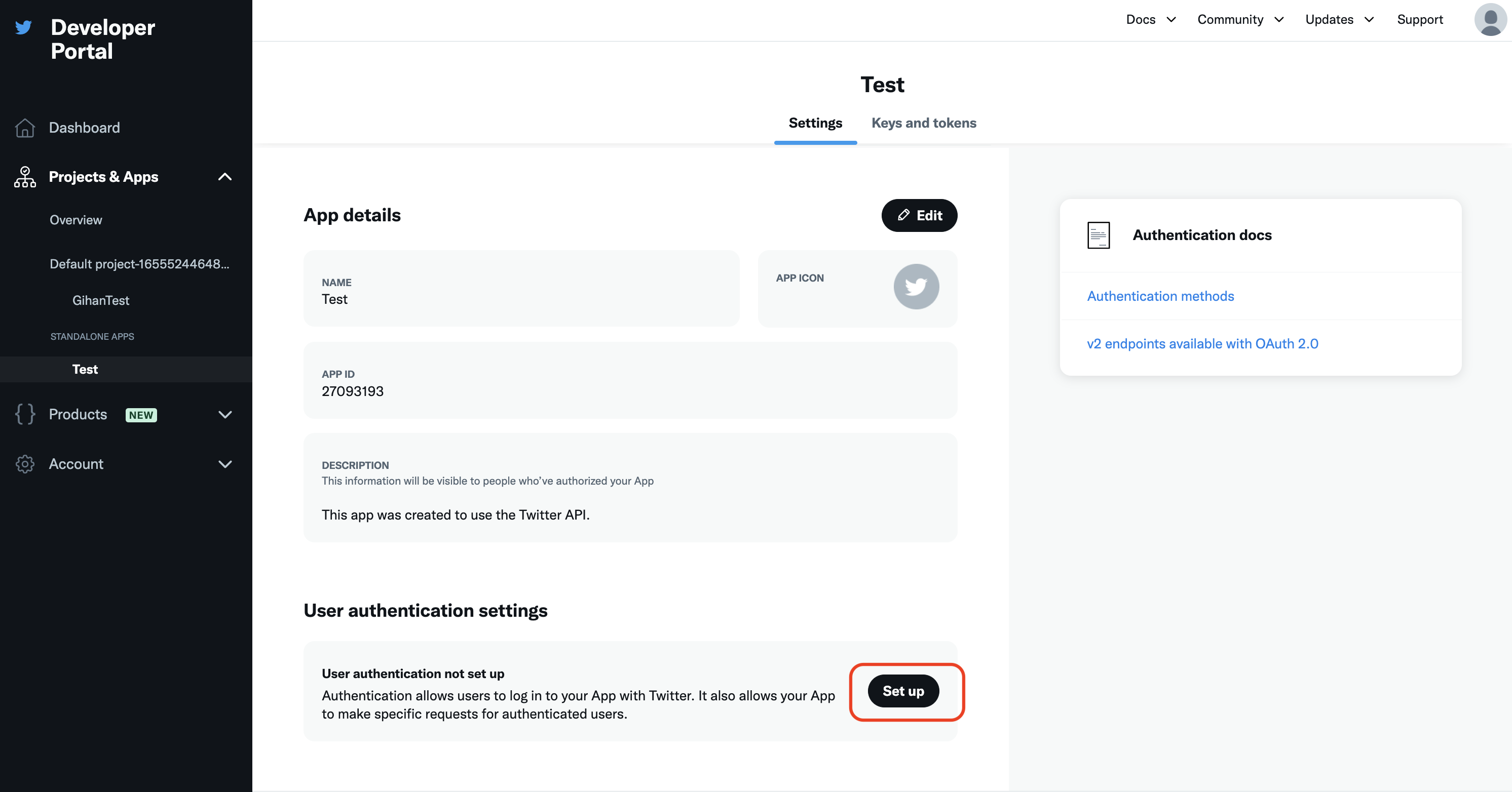Open the Authentication methods link

point(1160,296)
